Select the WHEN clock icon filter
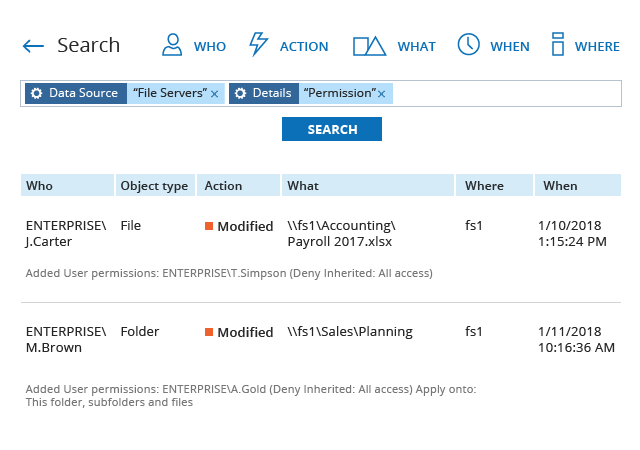 point(468,45)
